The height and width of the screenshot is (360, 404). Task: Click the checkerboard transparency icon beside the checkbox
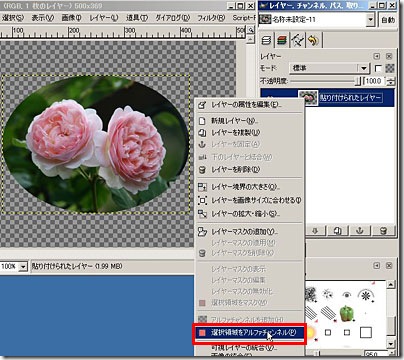[x=390, y=68]
